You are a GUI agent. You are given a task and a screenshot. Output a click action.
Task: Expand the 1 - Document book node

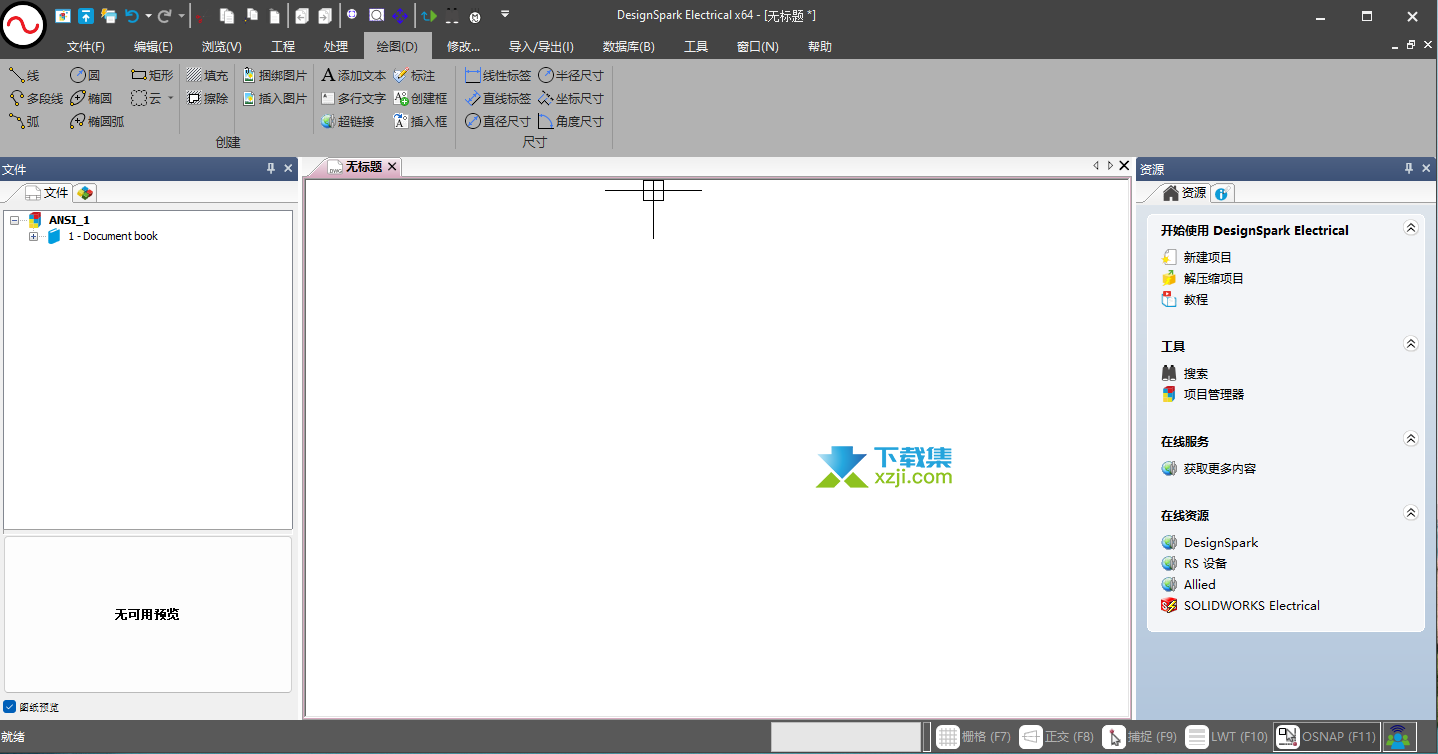tap(34, 237)
